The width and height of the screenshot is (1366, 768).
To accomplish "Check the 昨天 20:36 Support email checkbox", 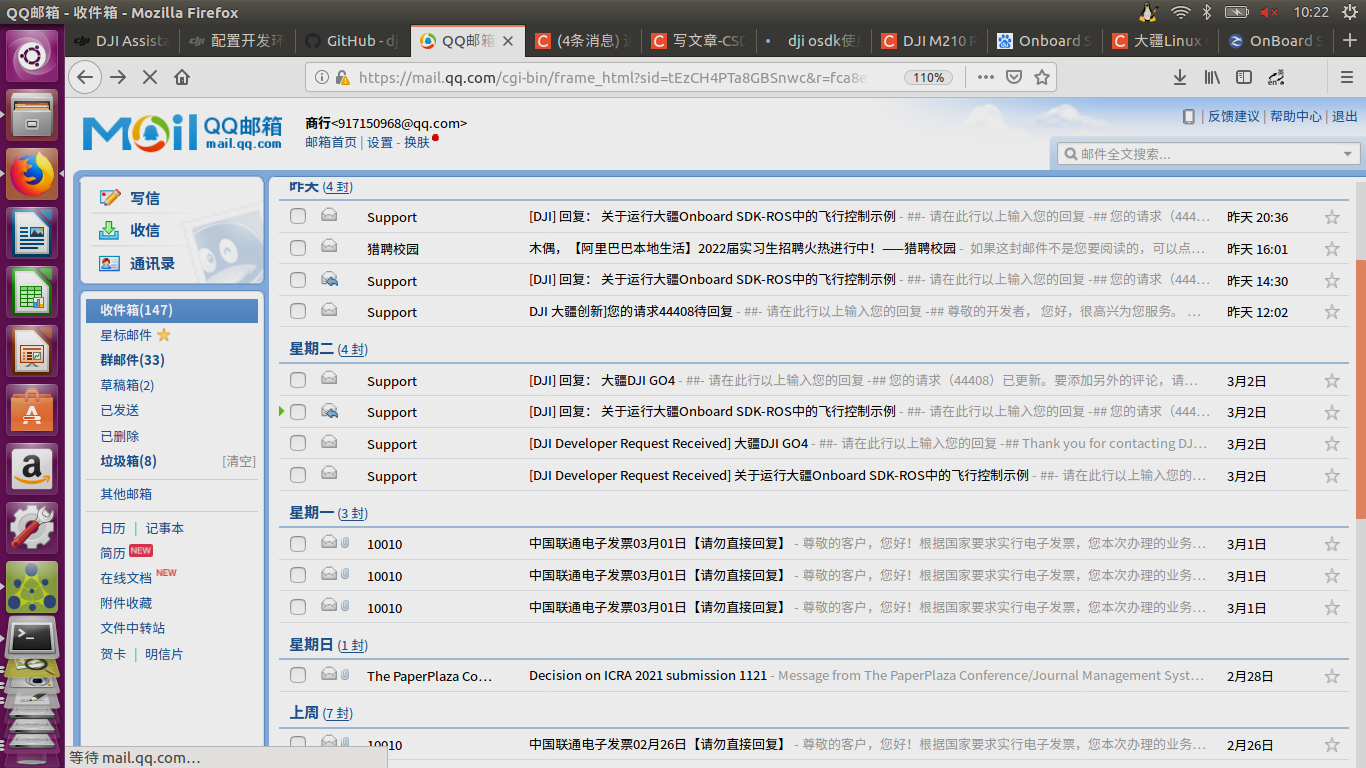I will click(x=298, y=216).
